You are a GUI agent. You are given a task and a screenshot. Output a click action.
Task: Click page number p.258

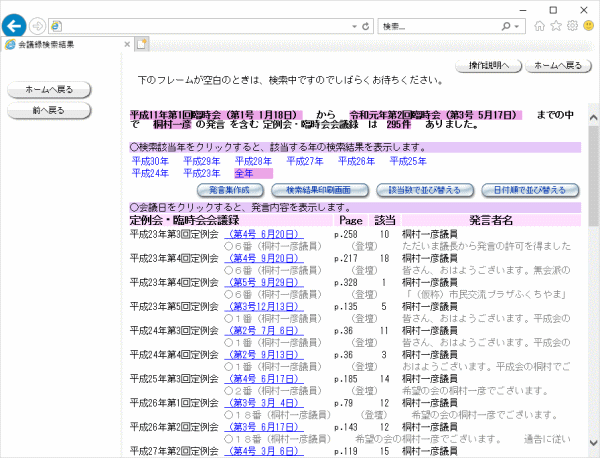[346, 234]
